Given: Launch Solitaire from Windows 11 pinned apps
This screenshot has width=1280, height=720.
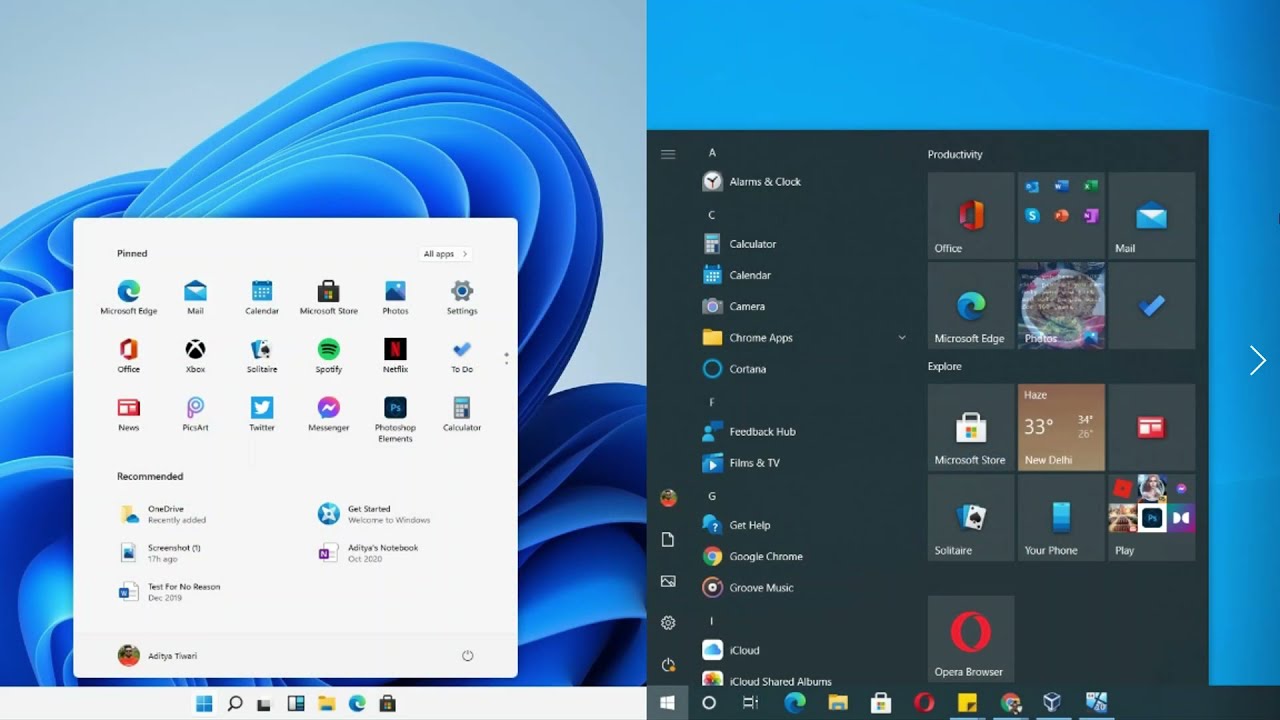Looking at the screenshot, I should pos(262,355).
